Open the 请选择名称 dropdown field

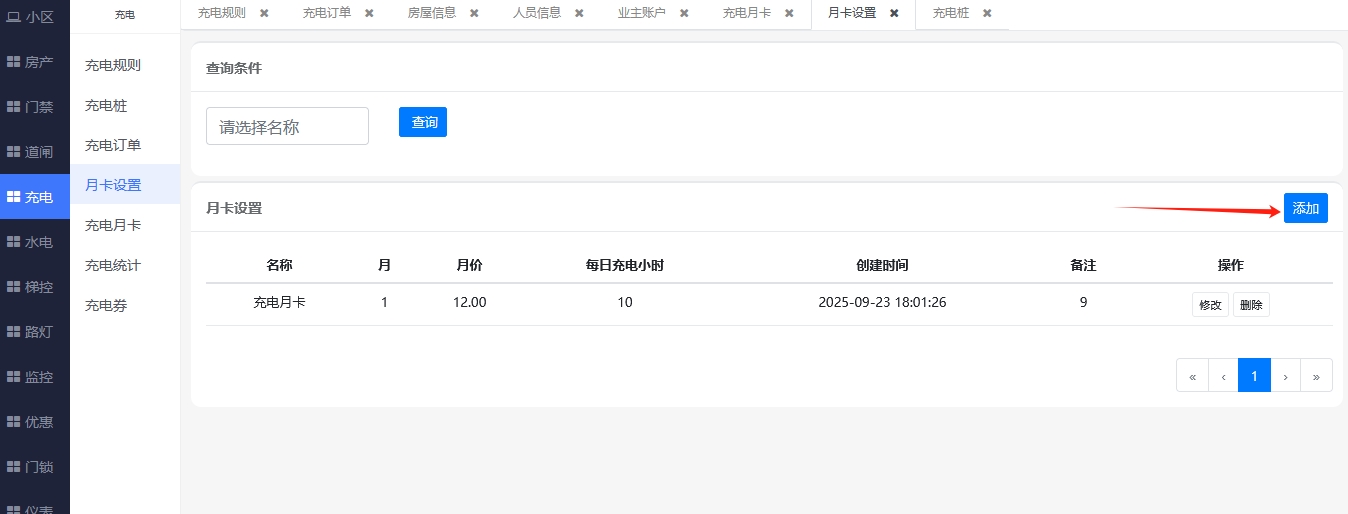[x=287, y=126]
